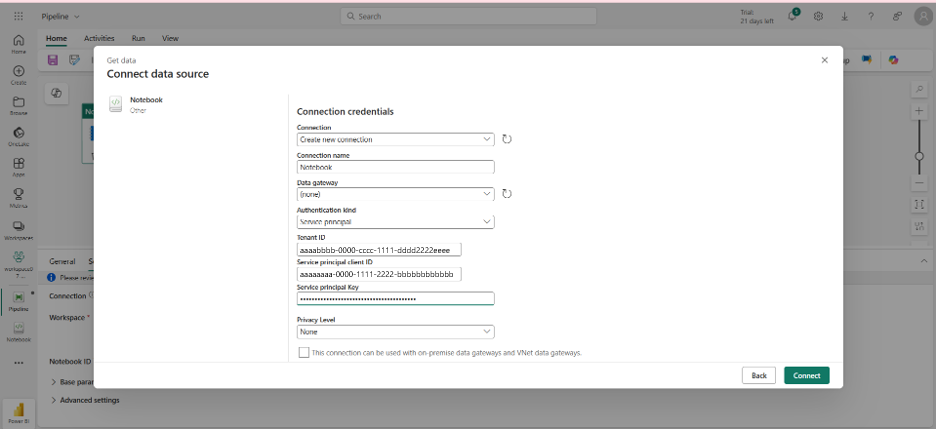The image size is (936, 429).
Task: Switch to the View ribbon tab
Action: click(170, 38)
